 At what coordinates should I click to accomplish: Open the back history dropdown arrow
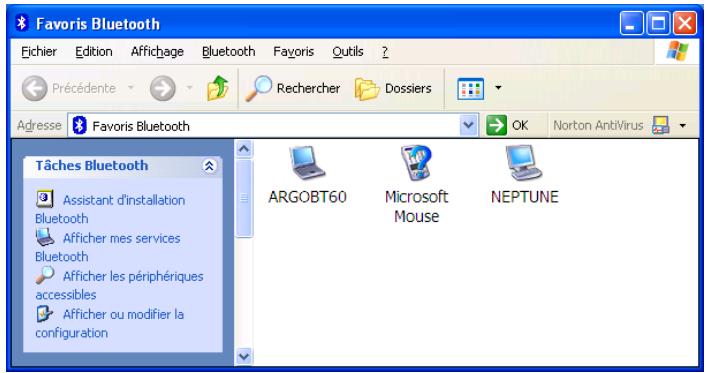131,87
